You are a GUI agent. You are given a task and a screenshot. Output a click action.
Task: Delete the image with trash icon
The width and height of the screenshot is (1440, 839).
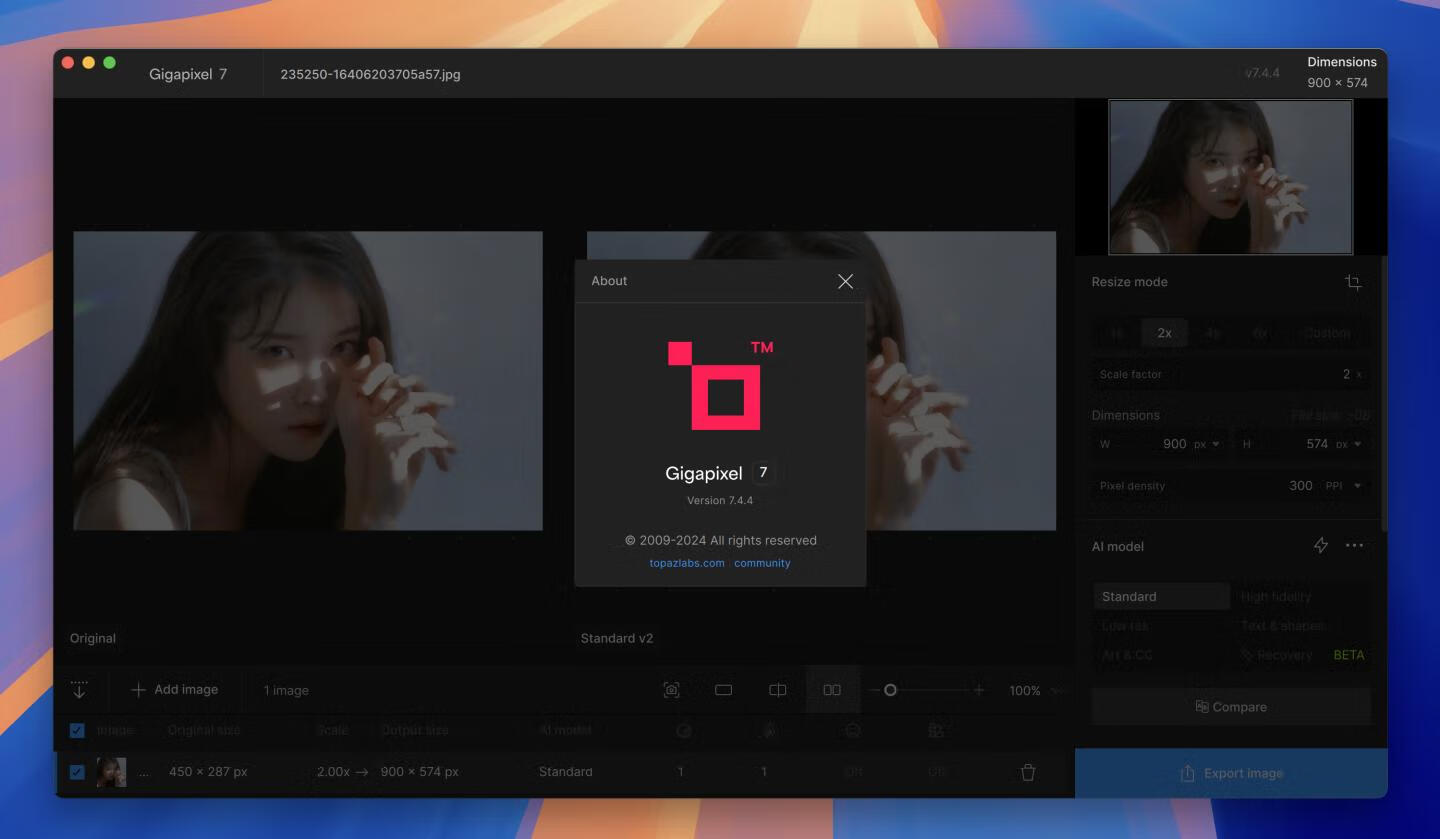point(1028,772)
